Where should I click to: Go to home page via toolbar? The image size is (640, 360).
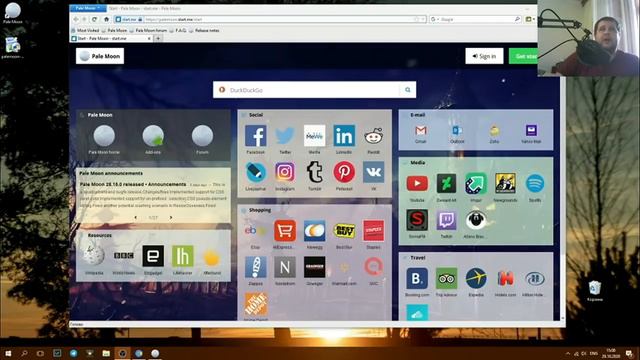pyautogui.click(x=106, y=19)
